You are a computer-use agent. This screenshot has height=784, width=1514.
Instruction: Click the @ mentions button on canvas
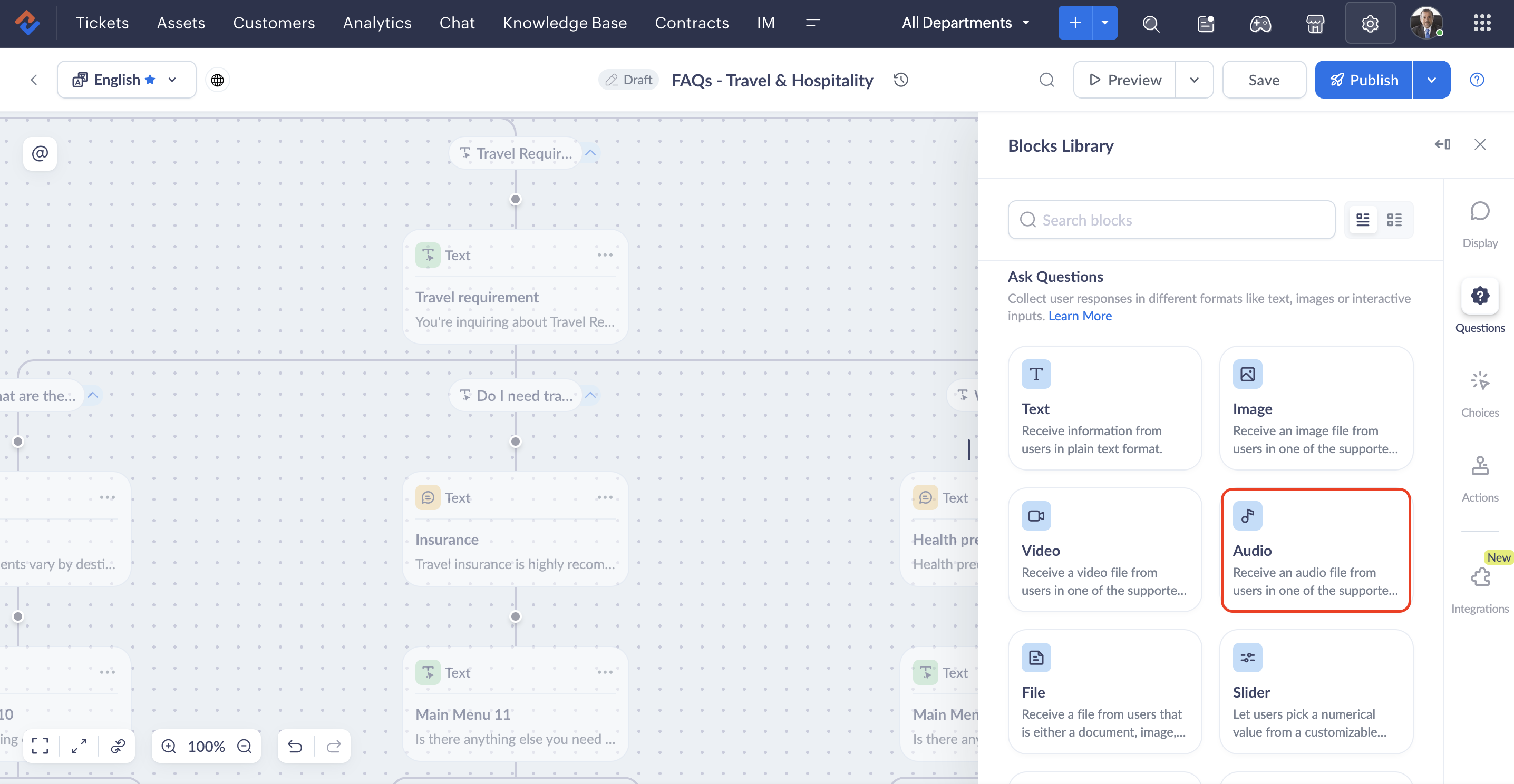pyautogui.click(x=40, y=153)
